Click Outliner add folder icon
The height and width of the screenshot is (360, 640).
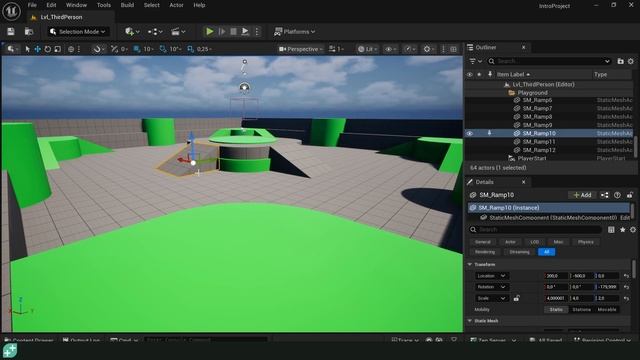[x=620, y=61]
